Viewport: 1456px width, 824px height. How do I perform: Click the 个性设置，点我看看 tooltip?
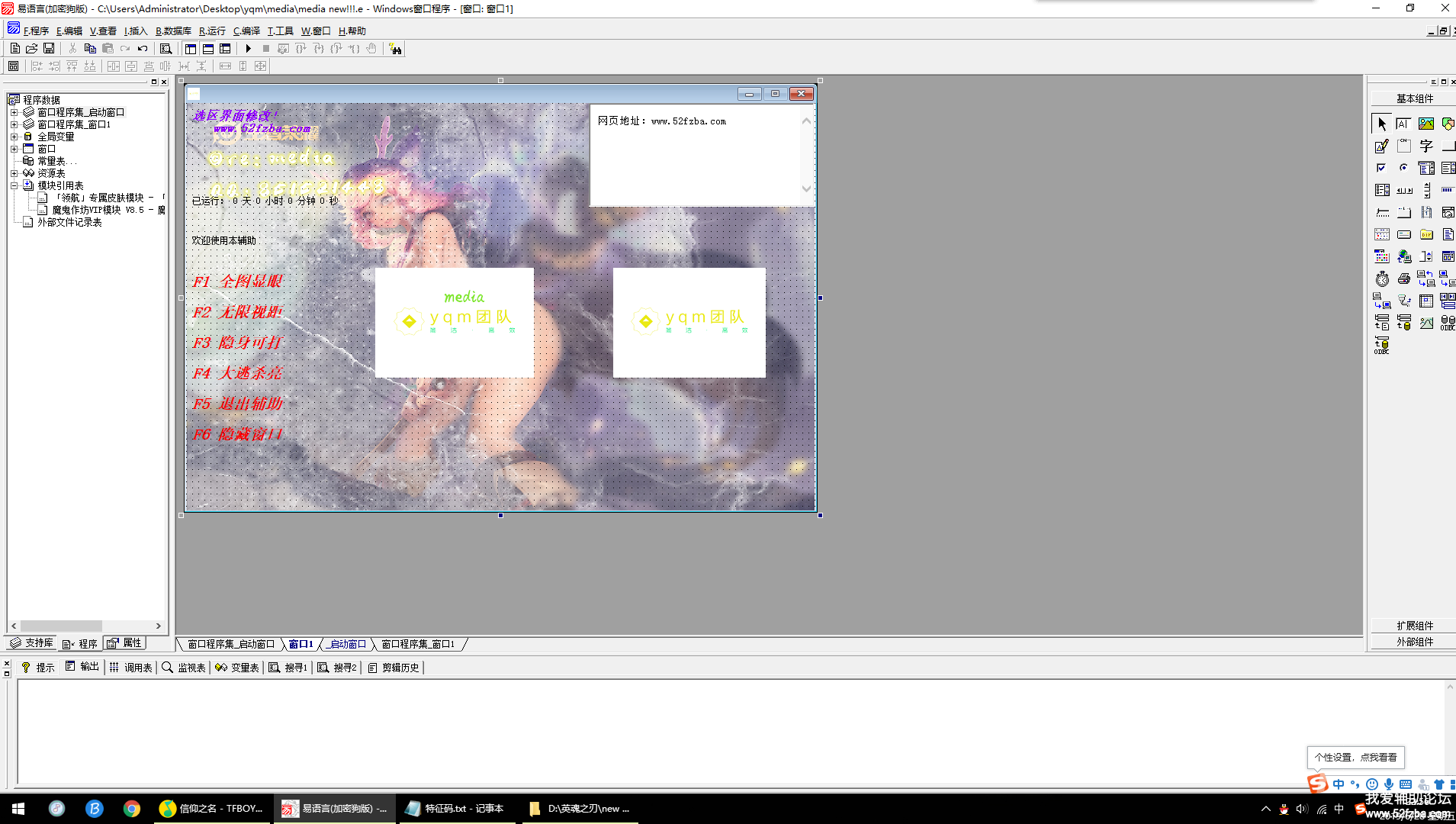(x=1355, y=758)
